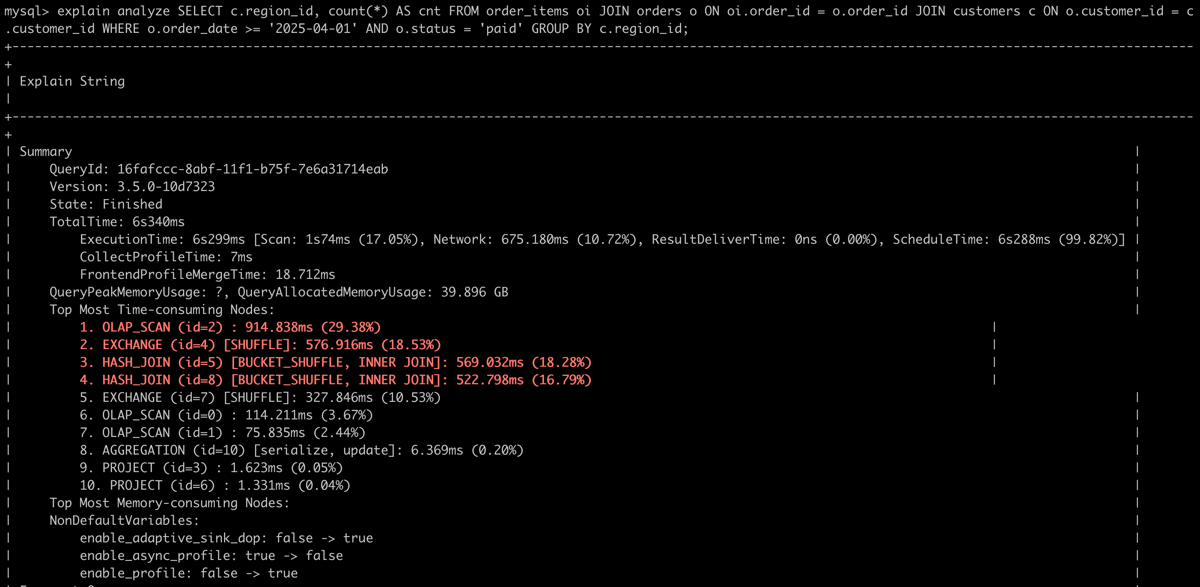Click AGGREGATION (id=10) serialize update line
Screen dimensions: 1200x587
click(301, 450)
